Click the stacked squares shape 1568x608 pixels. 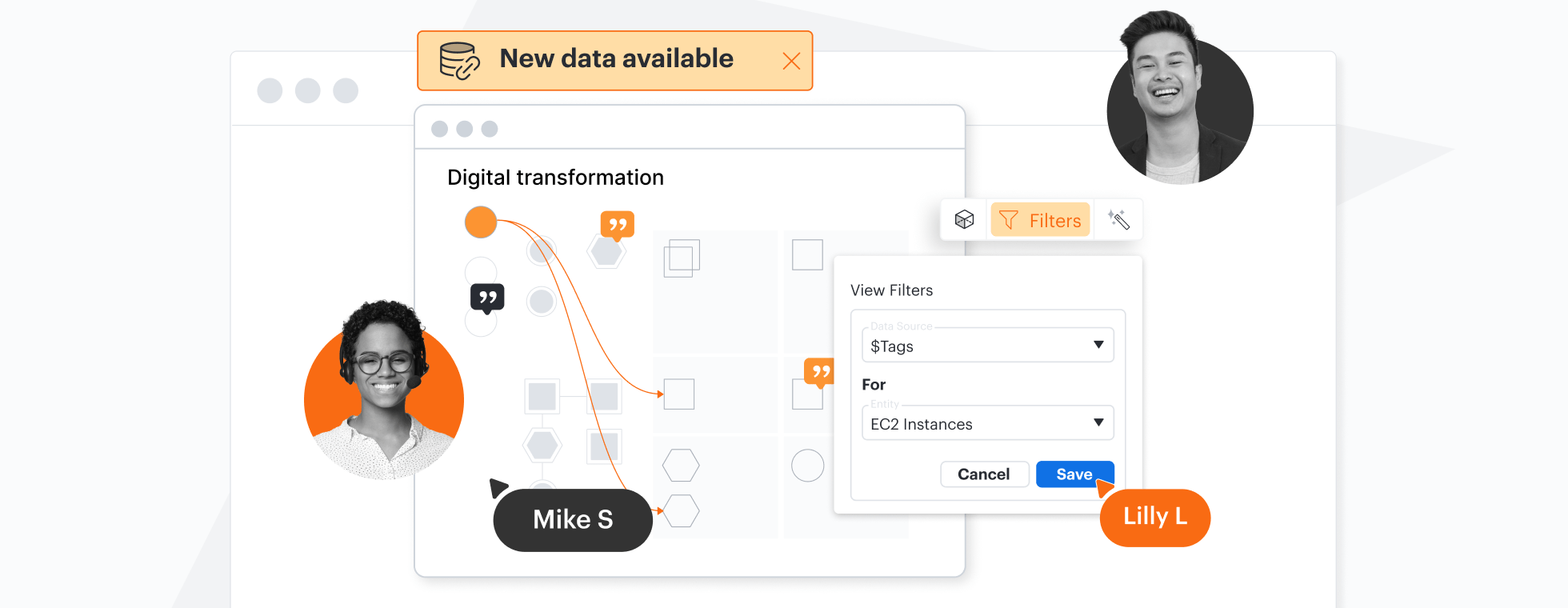[x=682, y=258]
